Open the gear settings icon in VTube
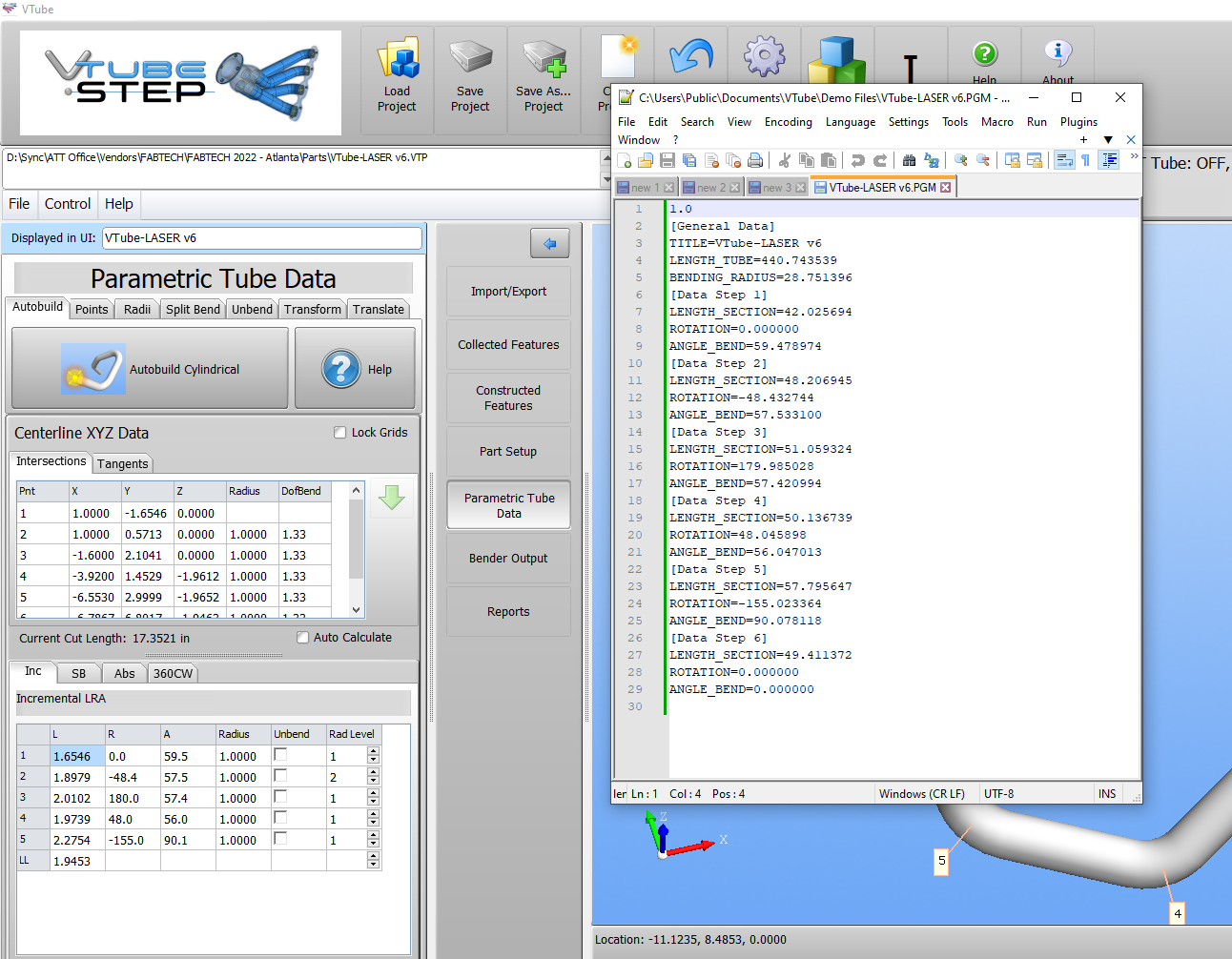 pyautogui.click(x=765, y=57)
